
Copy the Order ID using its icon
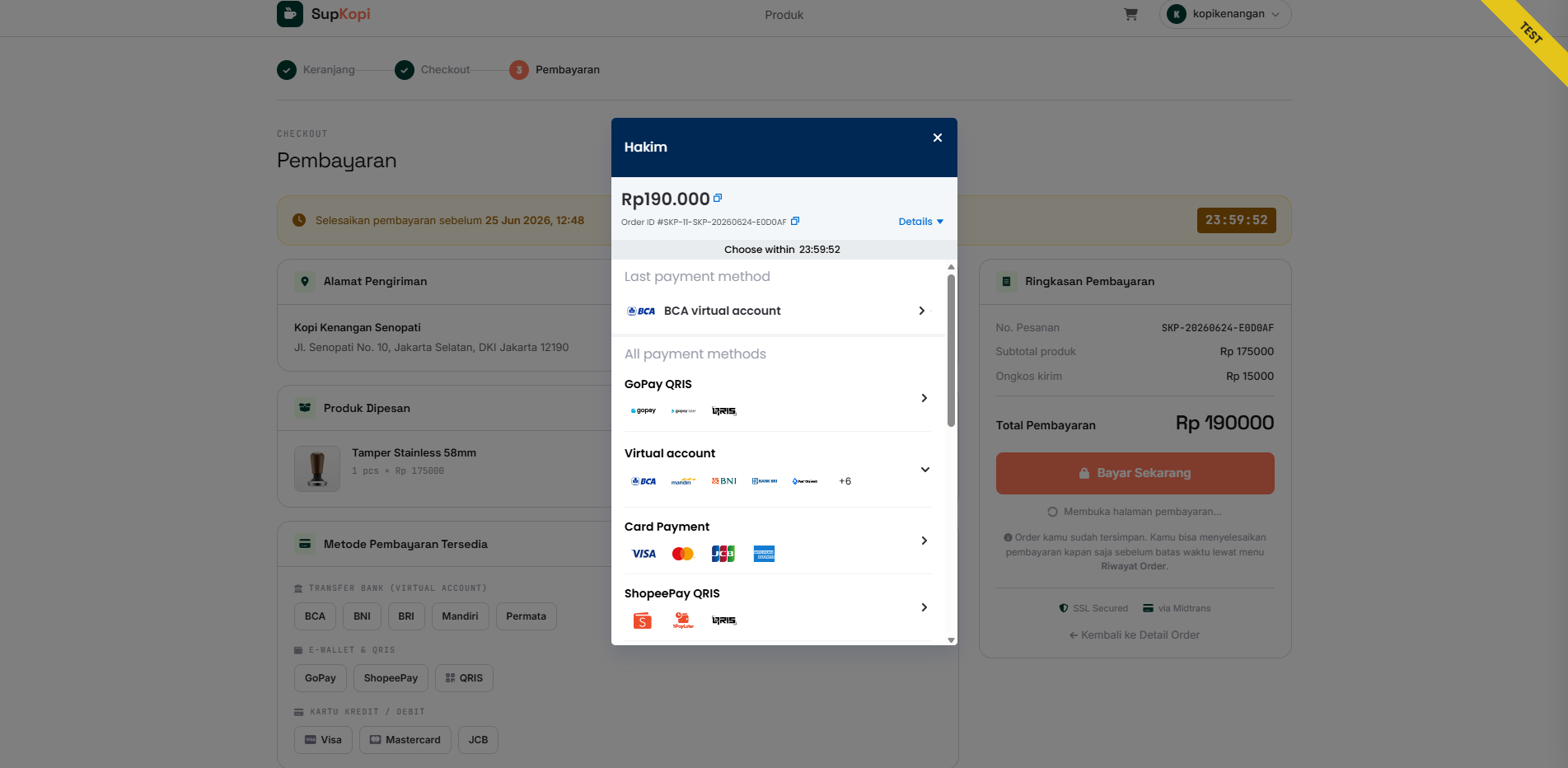(x=795, y=221)
